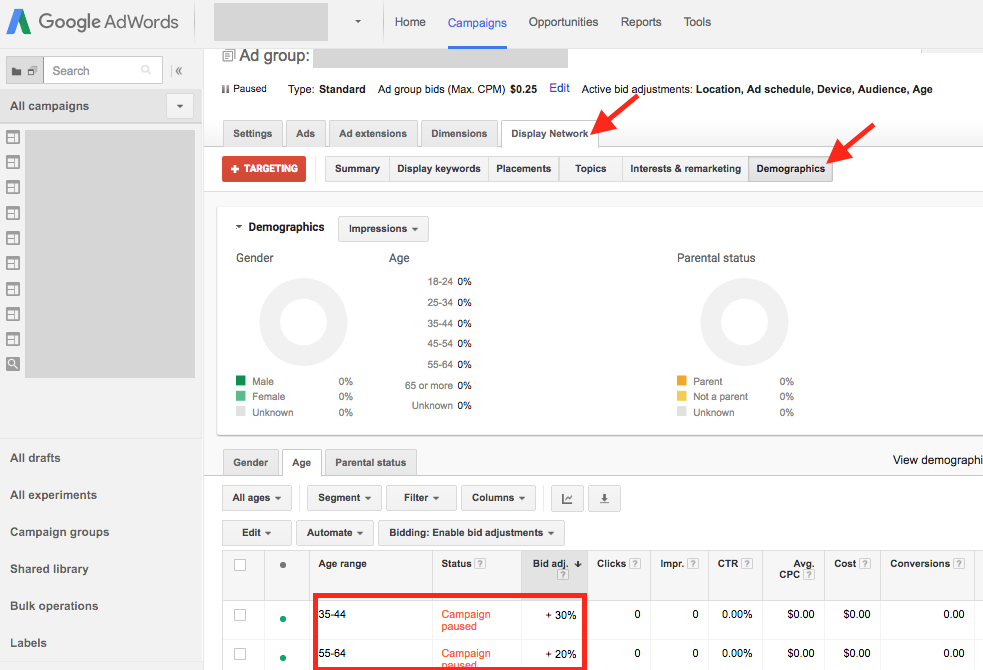
Task: Collapse the left sidebar with double chevron
Action: pos(178,71)
